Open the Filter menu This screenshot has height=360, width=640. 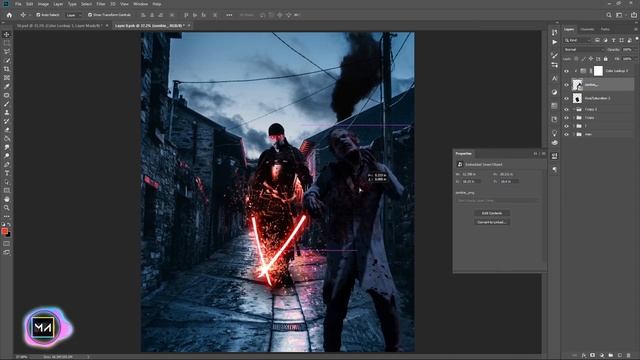[100, 4]
